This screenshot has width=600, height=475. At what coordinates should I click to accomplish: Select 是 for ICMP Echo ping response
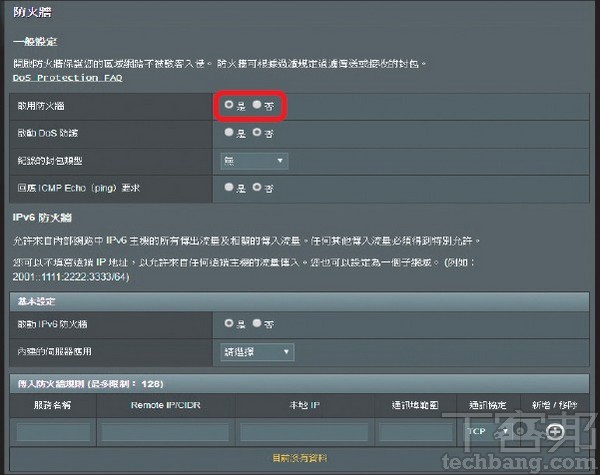click(x=230, y=186)
